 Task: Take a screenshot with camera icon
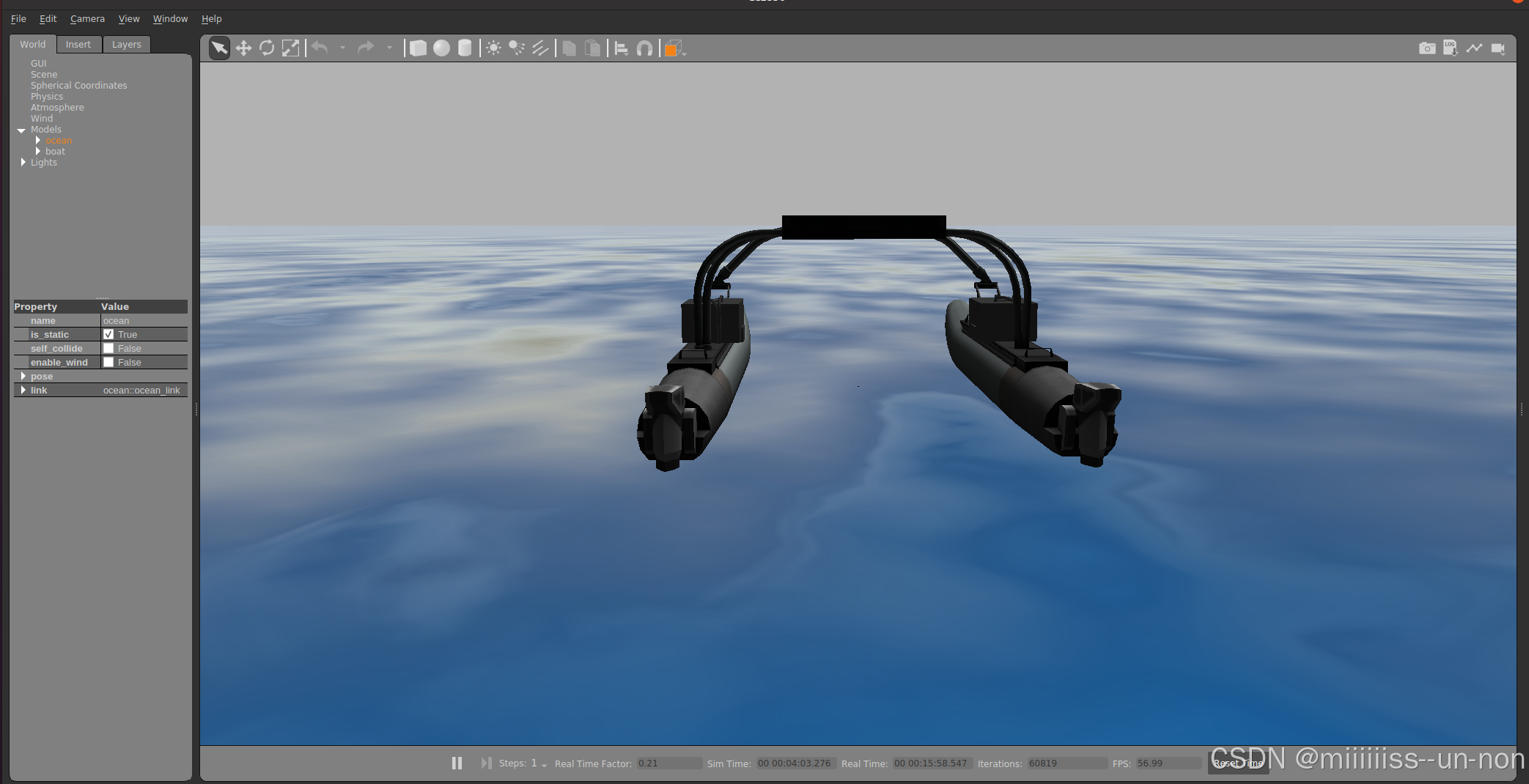tap(1426, 48)
